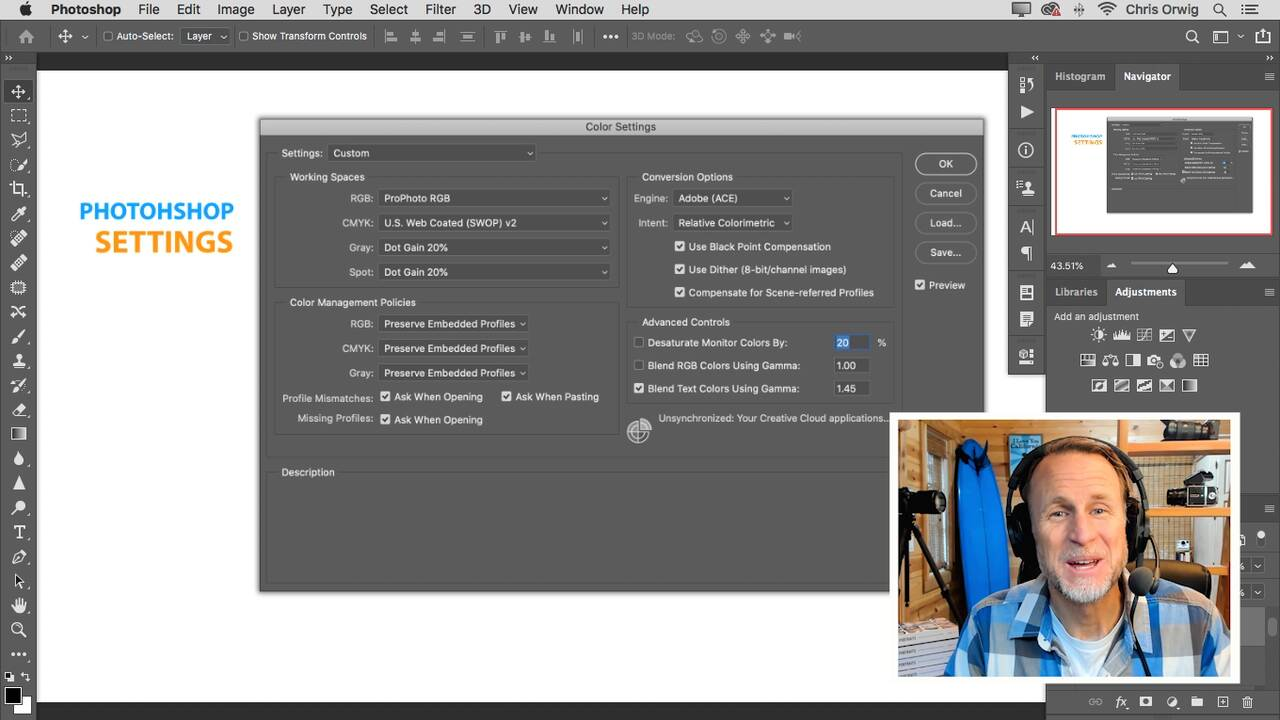Image resolution: width=1280 pixels, height=720 pixels.
Task: Swap foreground and background colors
Action: (27, 677)
